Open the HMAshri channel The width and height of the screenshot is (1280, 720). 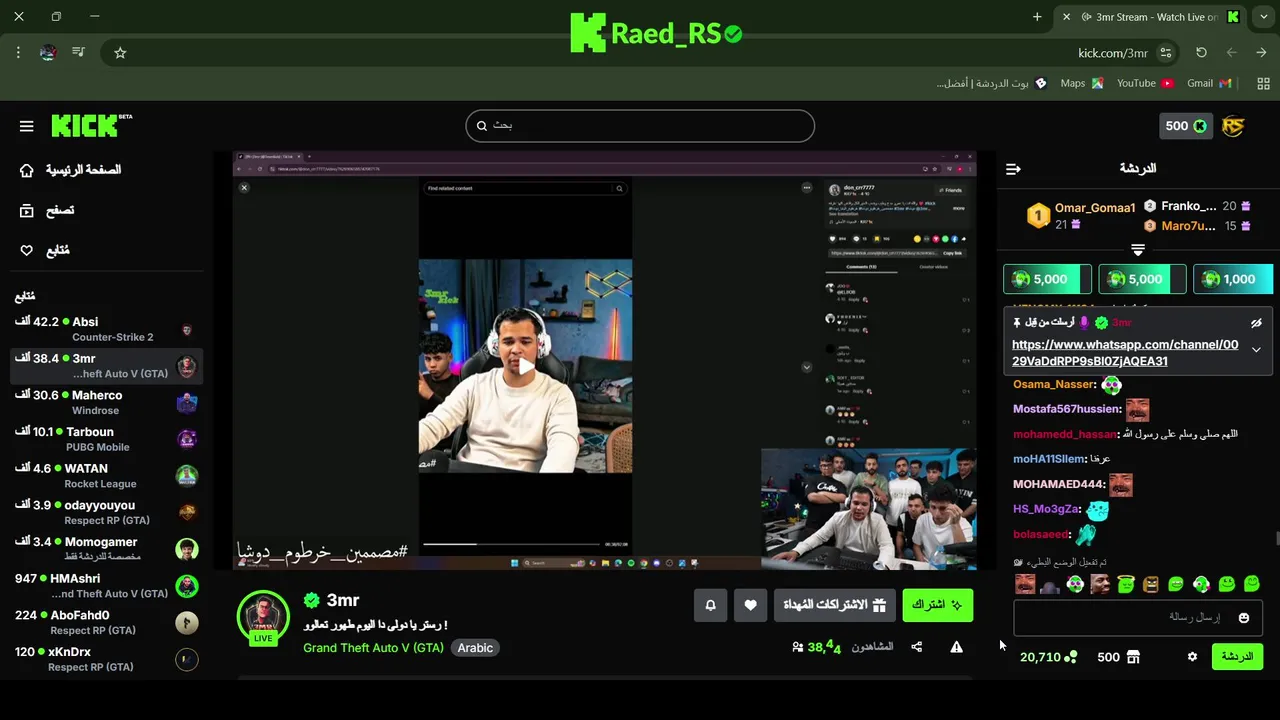click(x=106, y=586)
